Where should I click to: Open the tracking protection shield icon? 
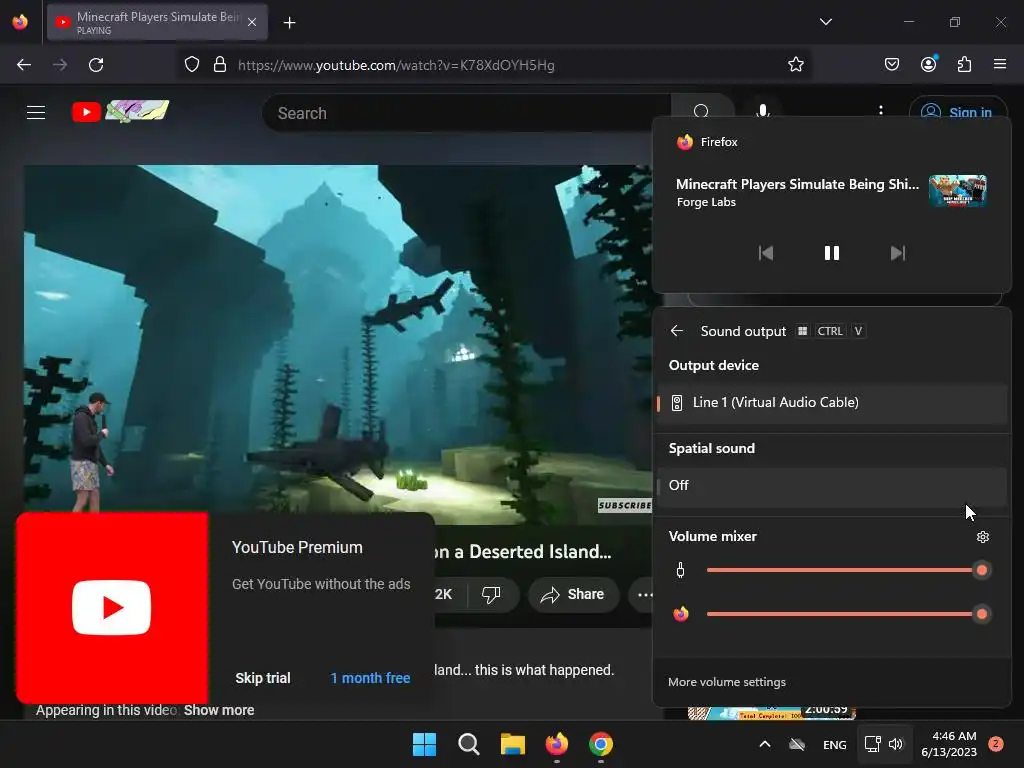click(191, 65)
